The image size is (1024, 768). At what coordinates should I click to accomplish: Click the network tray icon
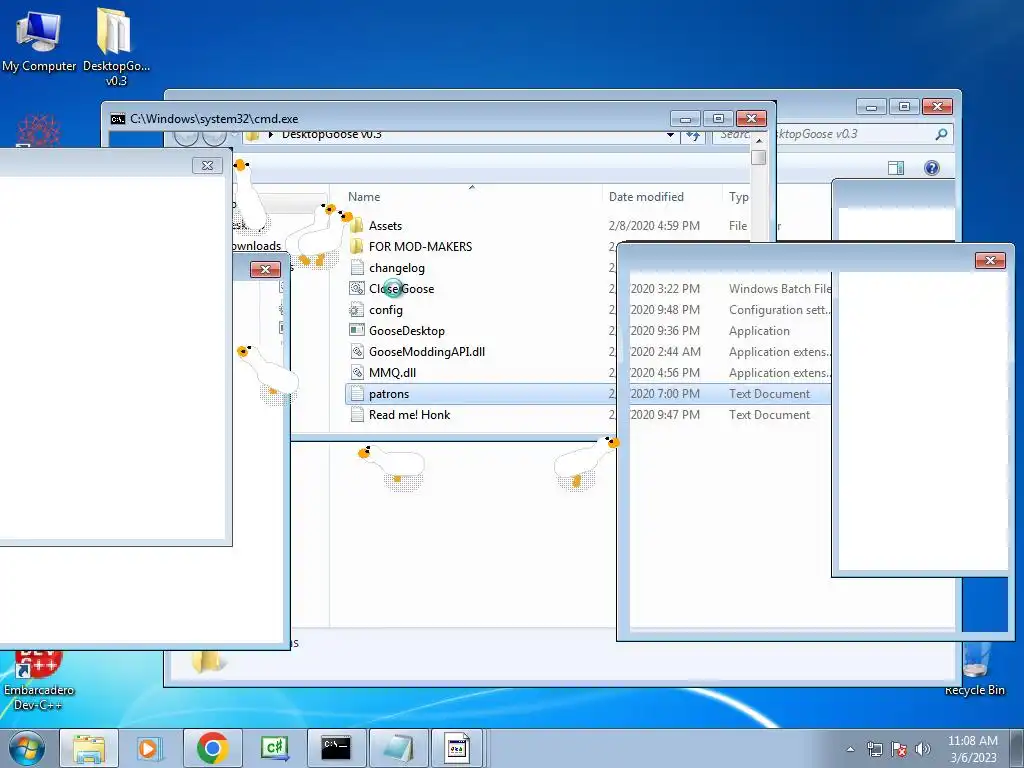click(x=874, y=749)
